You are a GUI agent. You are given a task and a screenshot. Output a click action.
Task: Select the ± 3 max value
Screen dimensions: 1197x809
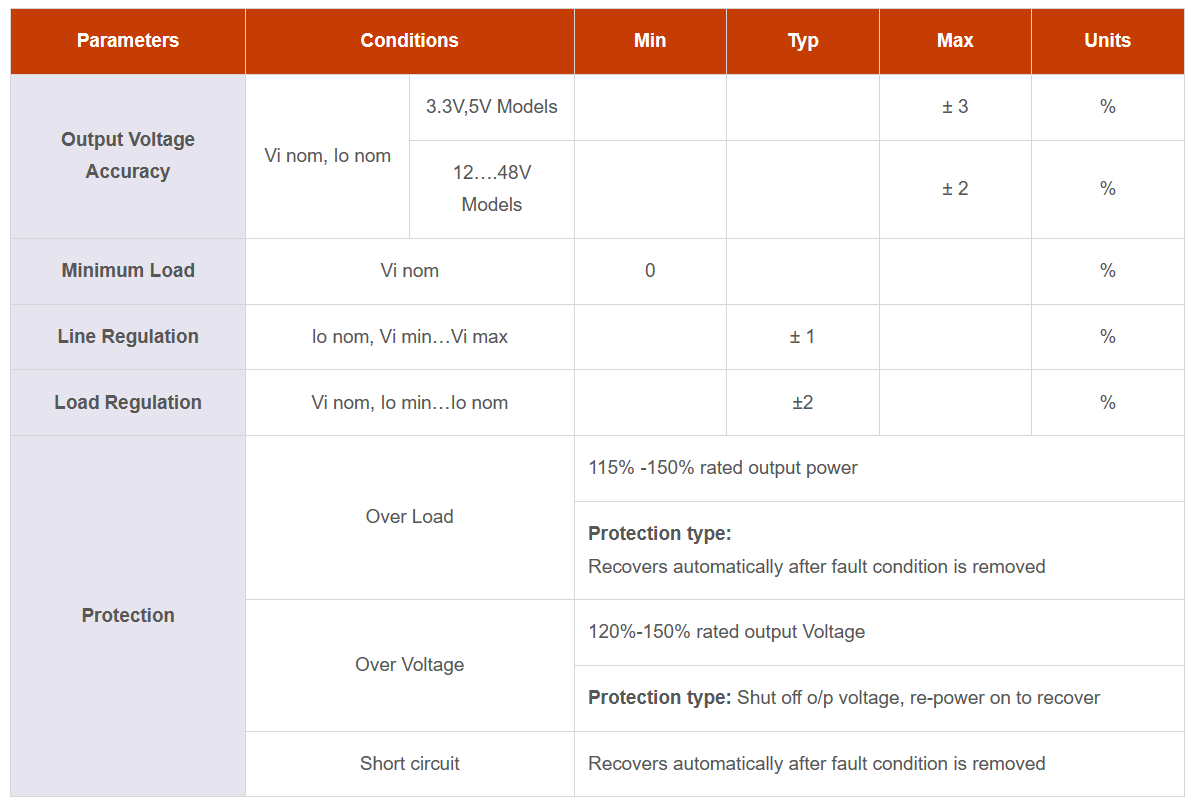pyautogui.click(x=955, y=107)
